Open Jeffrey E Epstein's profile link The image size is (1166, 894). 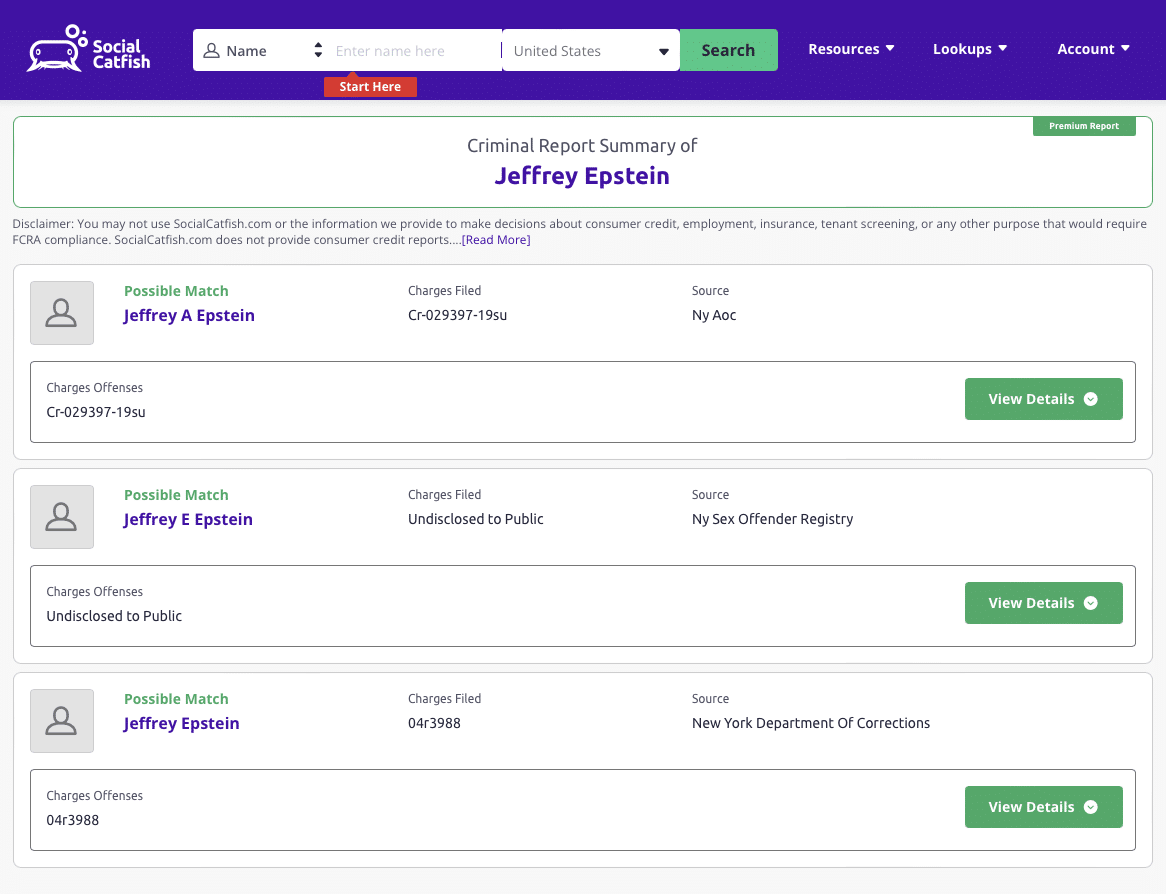[188, 519]
